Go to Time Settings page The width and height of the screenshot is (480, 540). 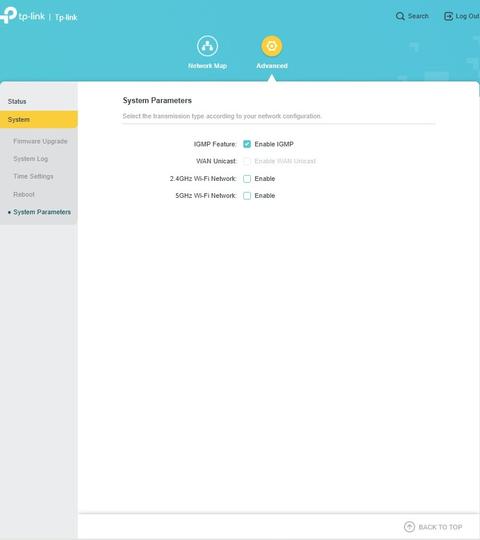tap(33, 176)
